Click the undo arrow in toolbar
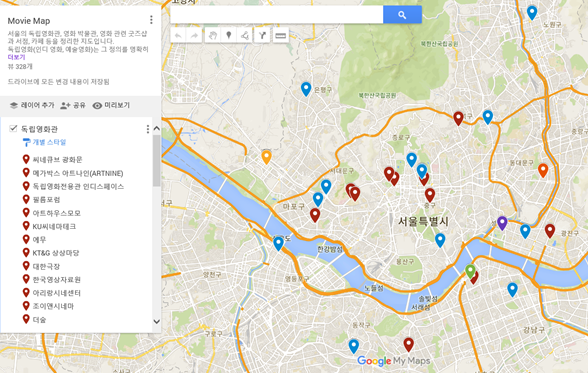Screen dimensions: 588x373 pos(178,36)
